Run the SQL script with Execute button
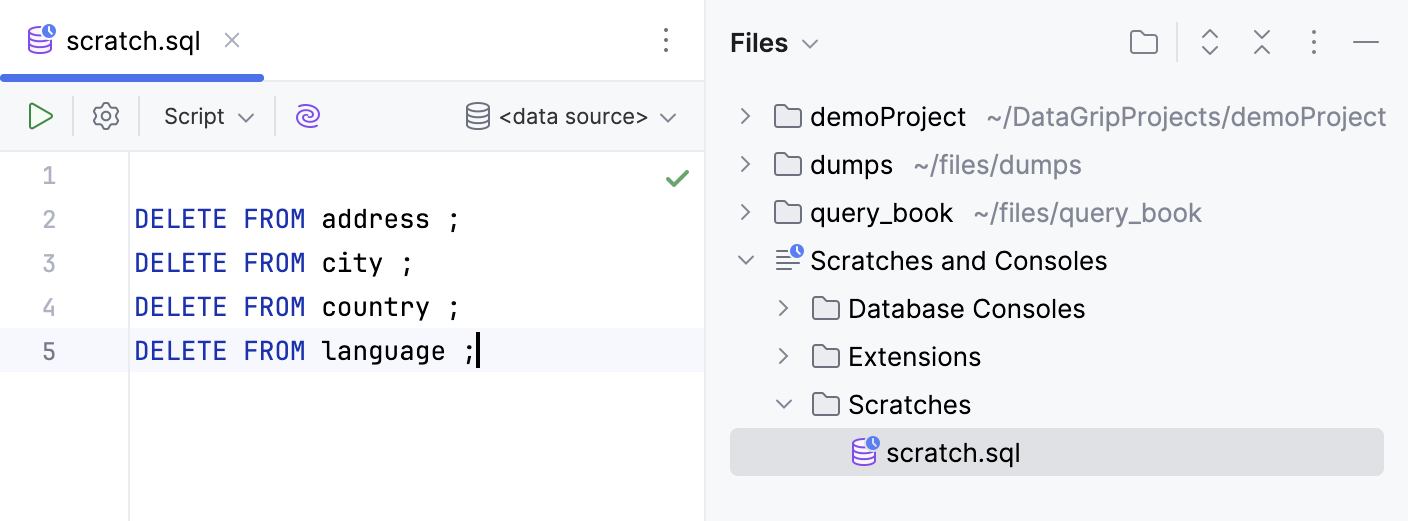 [x=40, y=117]
